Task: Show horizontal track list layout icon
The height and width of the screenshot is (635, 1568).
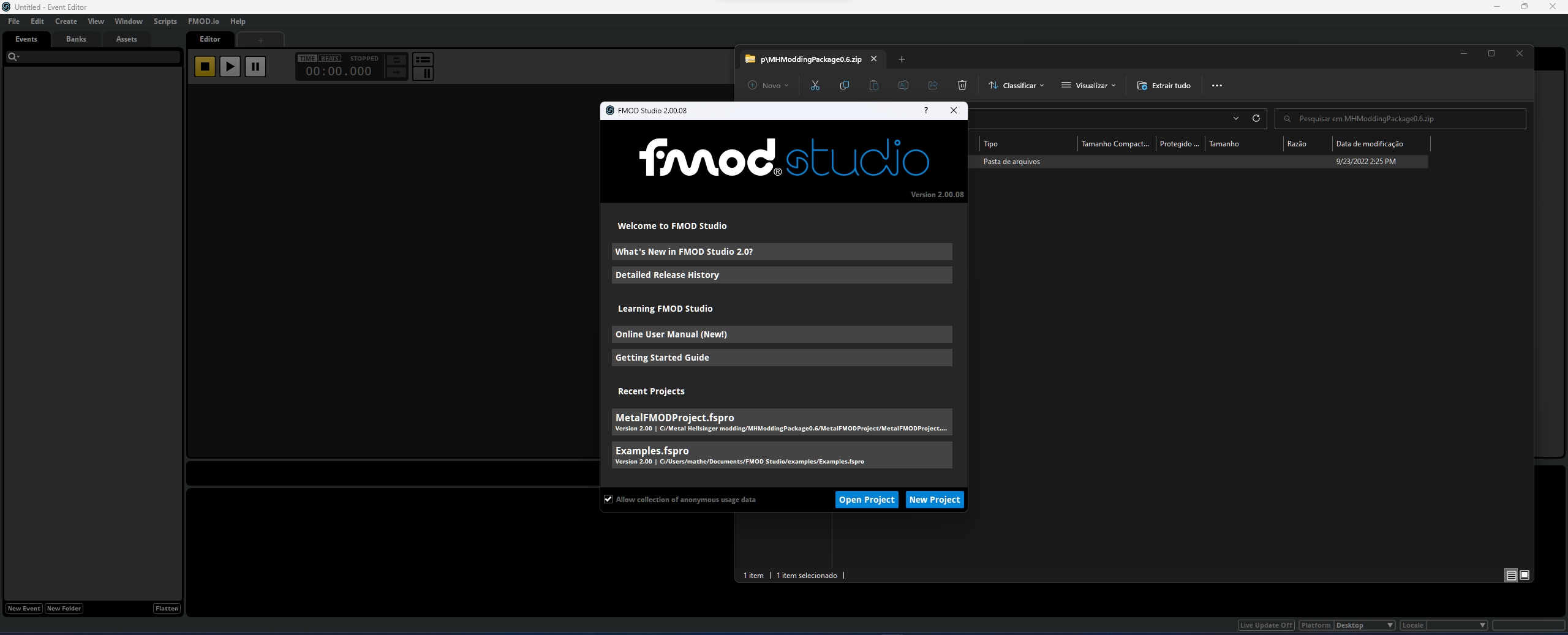Action: [423, 59]
